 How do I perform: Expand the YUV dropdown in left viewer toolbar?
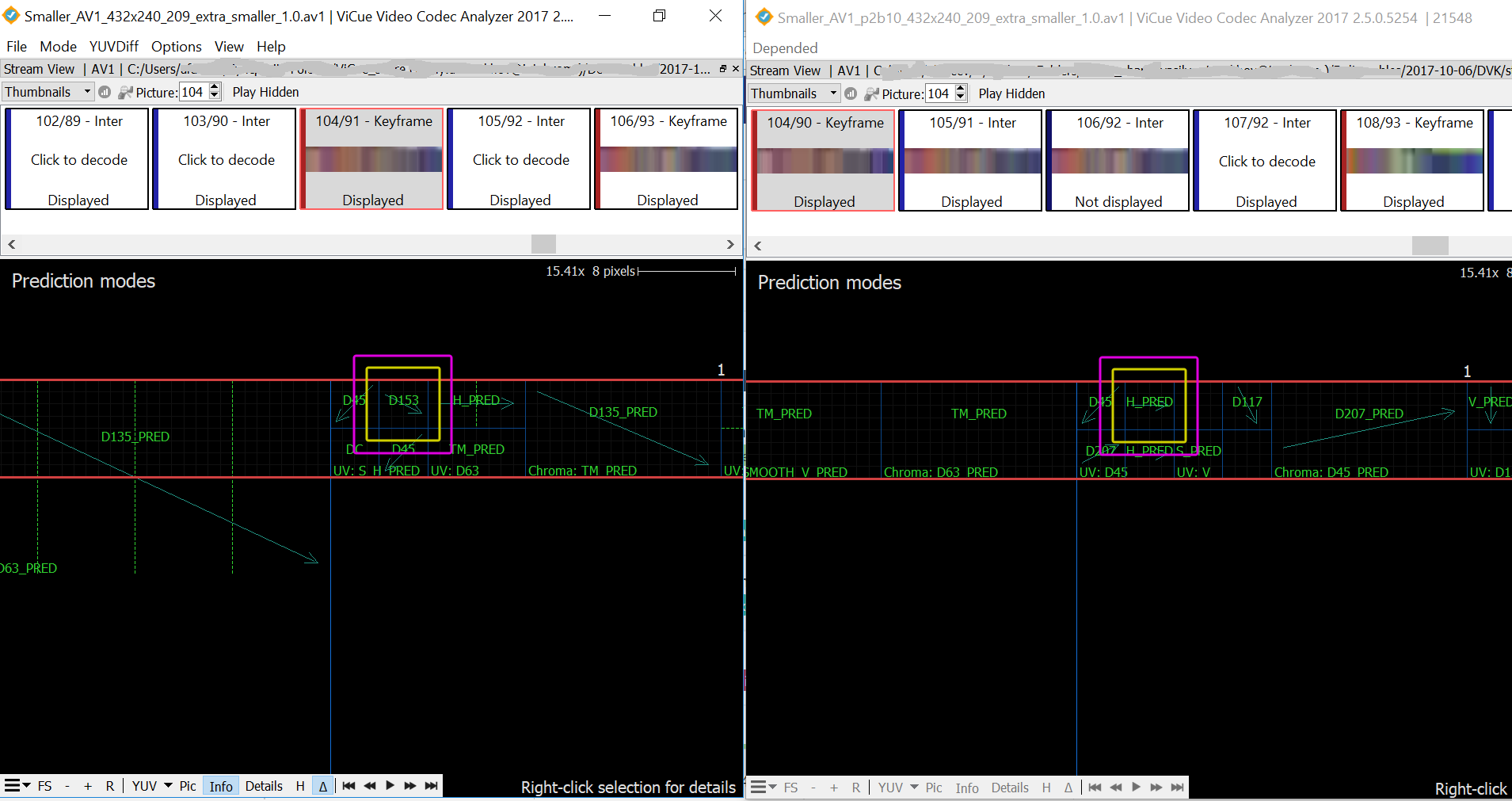click(x=168, y=786)
